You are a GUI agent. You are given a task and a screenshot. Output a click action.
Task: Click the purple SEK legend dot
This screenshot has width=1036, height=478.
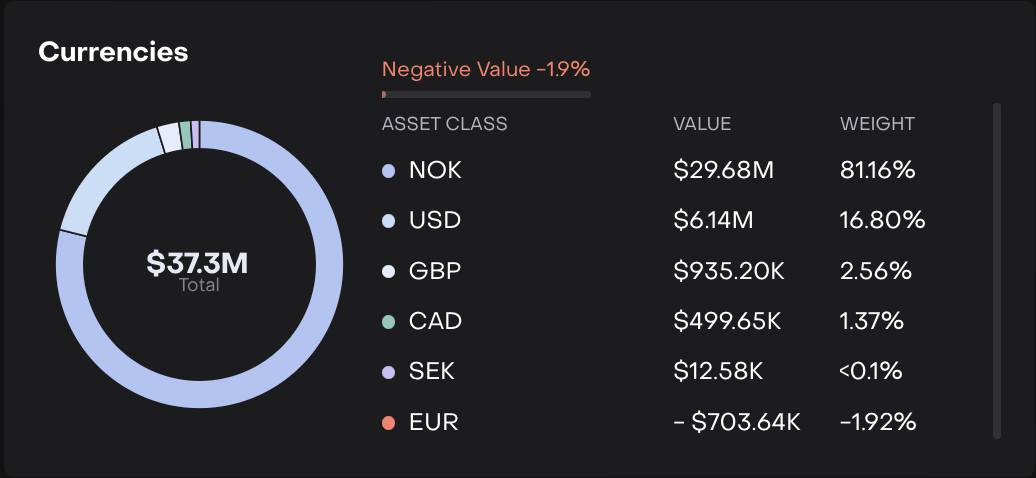[389, 372]
